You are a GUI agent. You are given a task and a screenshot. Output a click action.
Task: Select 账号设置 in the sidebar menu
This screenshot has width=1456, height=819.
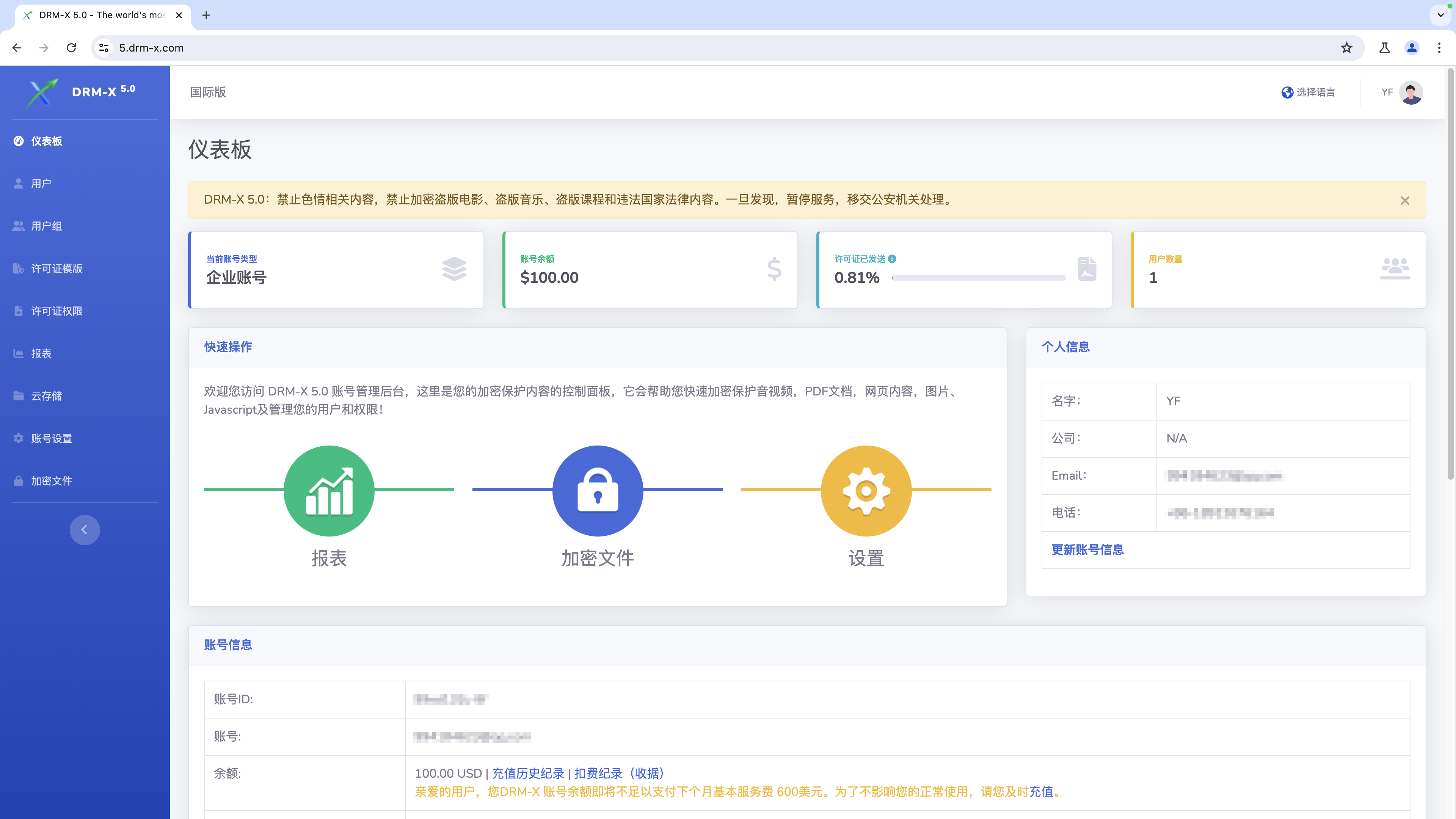[52, 438]
